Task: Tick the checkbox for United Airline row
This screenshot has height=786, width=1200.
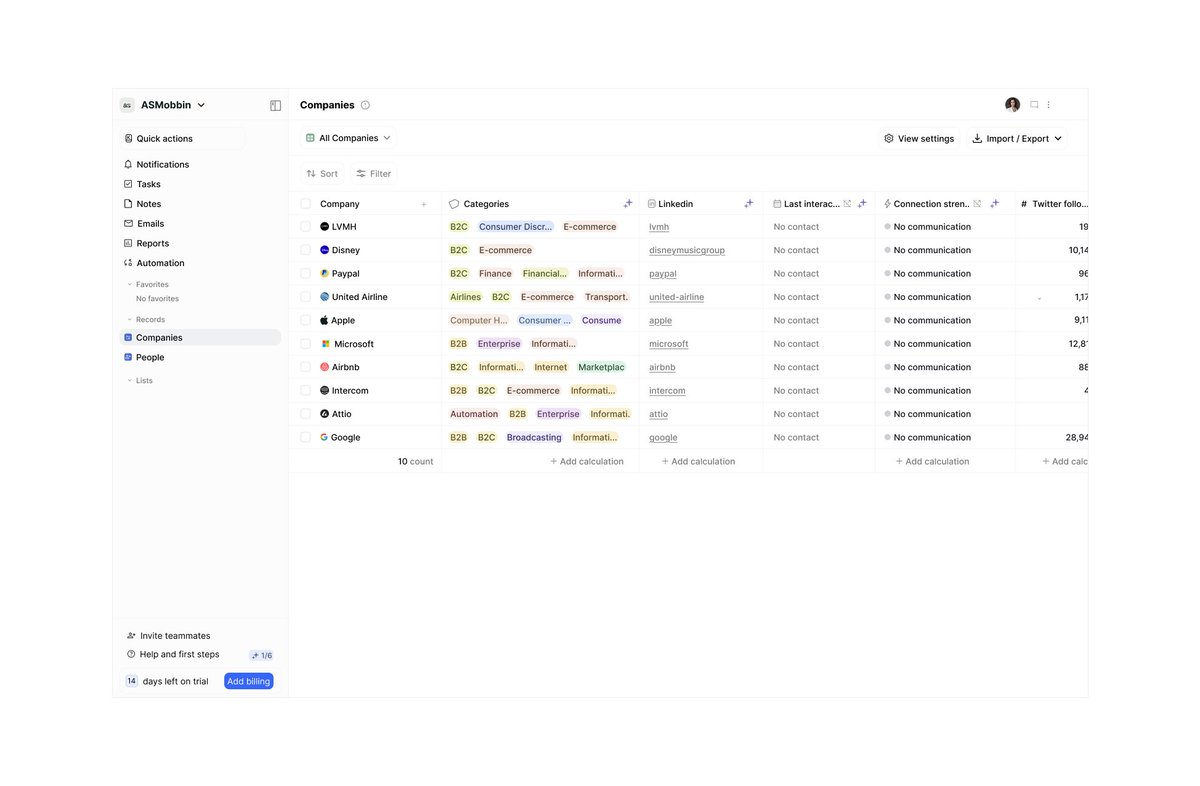Action: point(306,297)
